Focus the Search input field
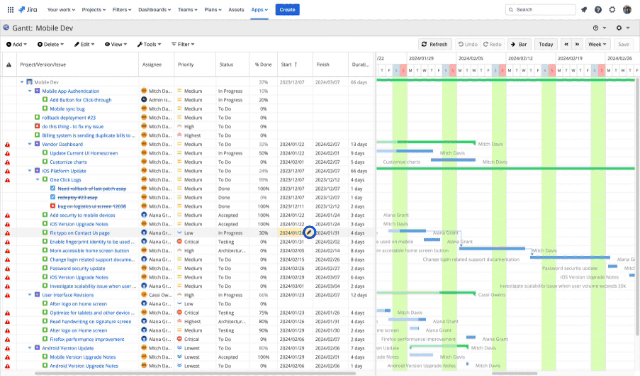Viewport: 640px width, 376px height. (x=540, y=9)
